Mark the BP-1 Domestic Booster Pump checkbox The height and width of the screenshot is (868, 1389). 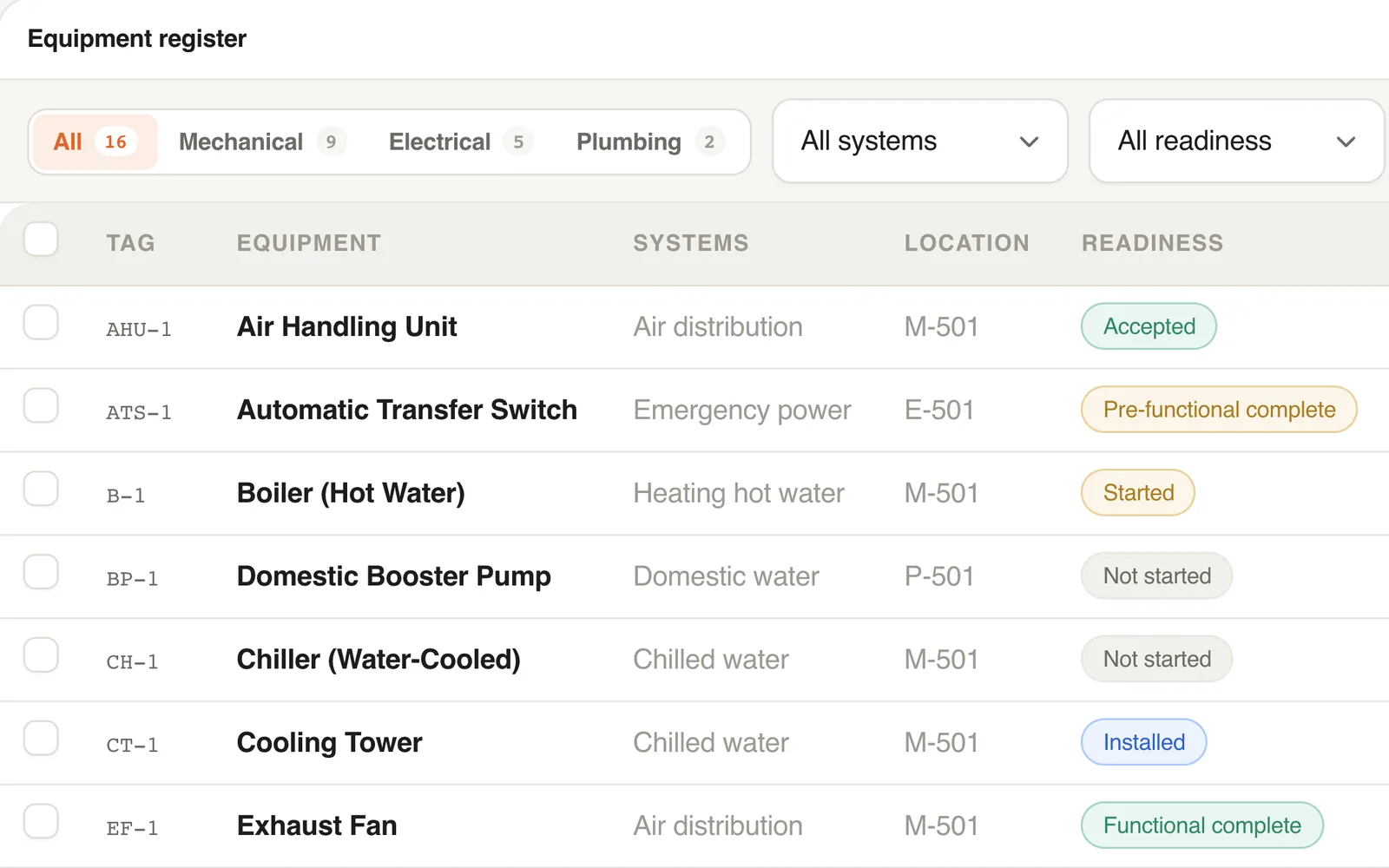(41, 573)
